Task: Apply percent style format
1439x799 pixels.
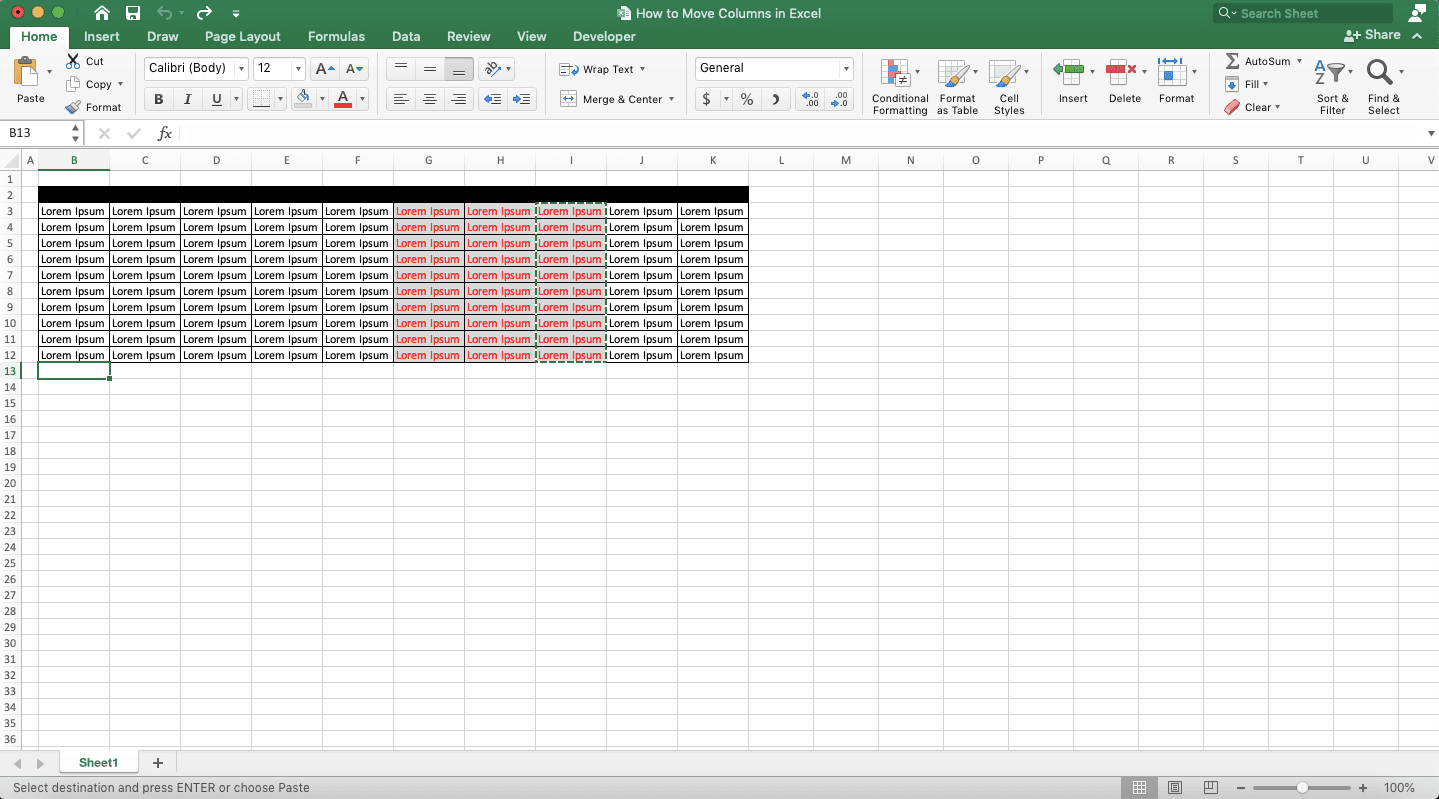Action: pyautogui.click(x=746, y=99)
